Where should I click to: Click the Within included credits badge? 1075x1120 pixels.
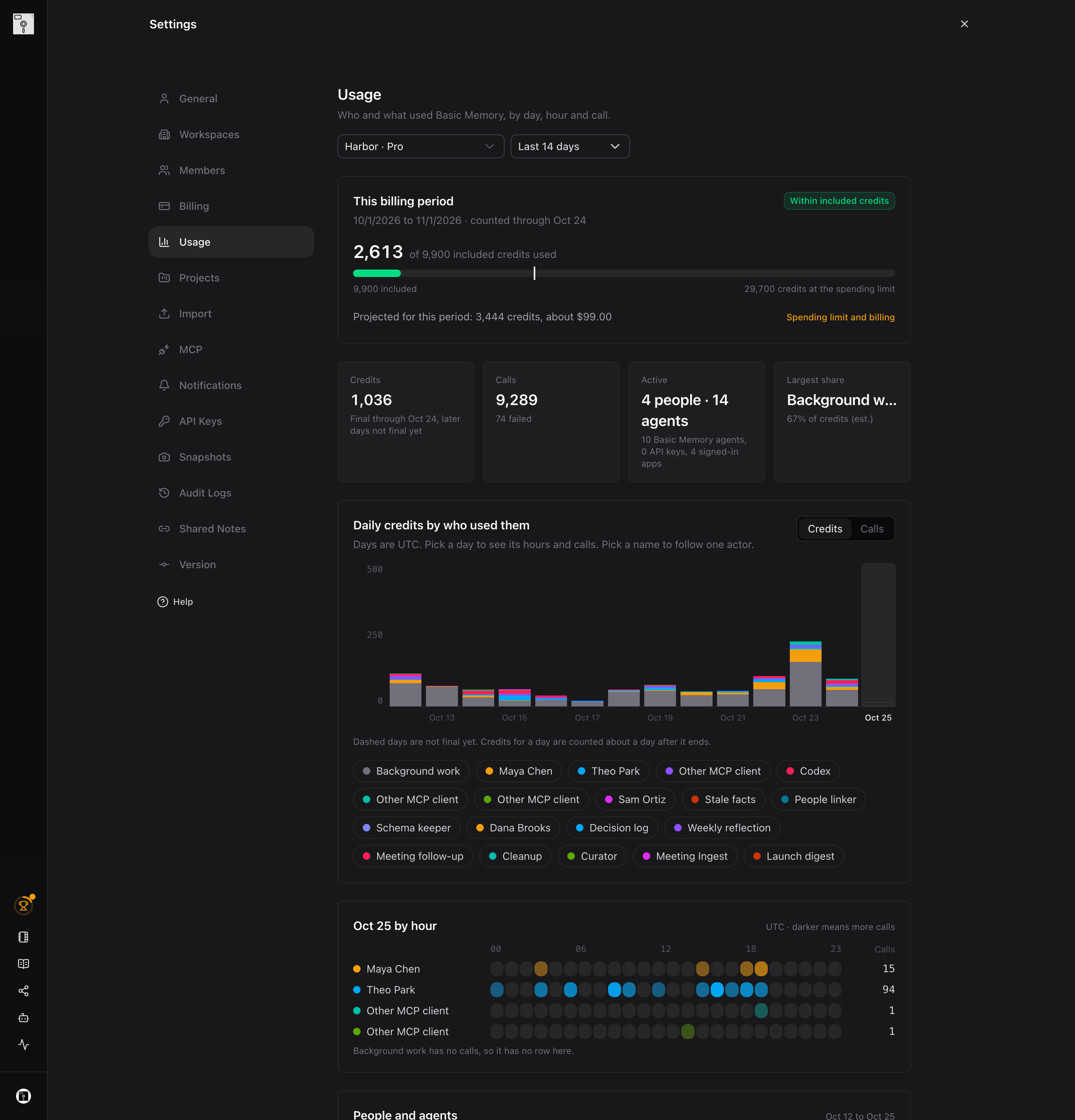pos(839,201)
